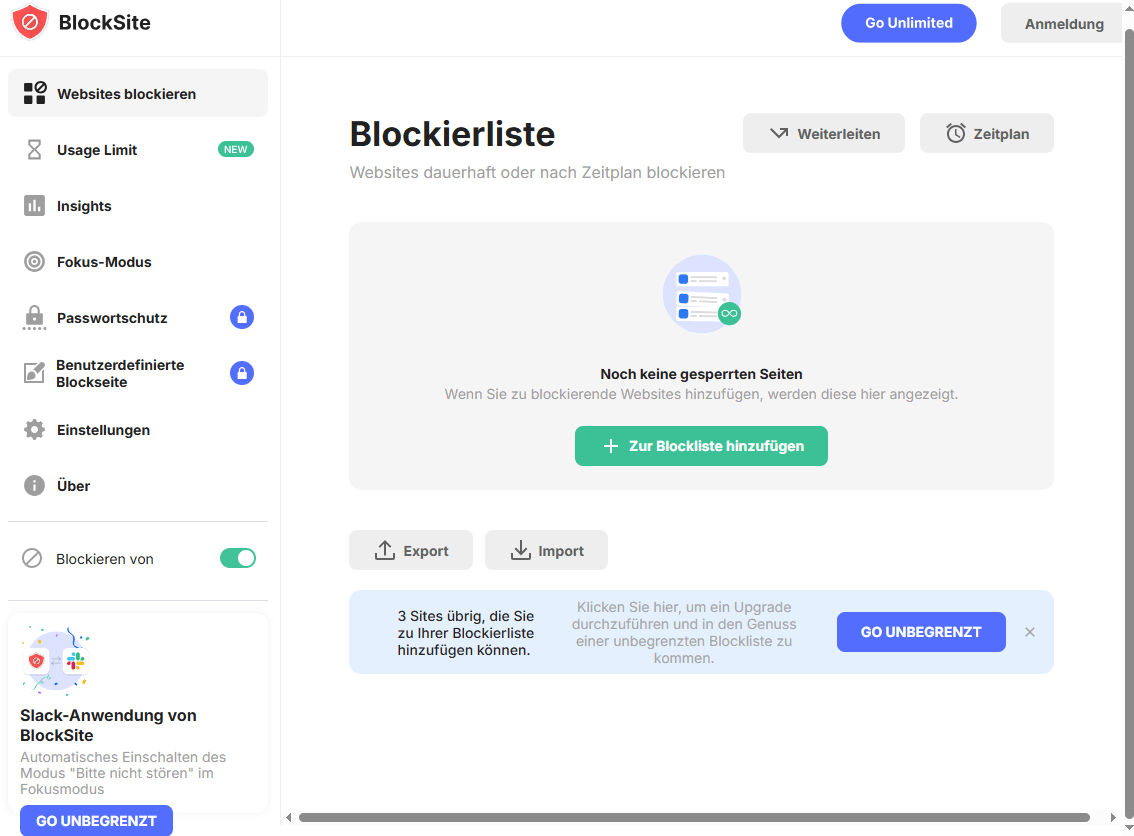Click Zur Blockliste hinzufügen button
Viewport: 1134px width, 836px height.
click(701, 446)
